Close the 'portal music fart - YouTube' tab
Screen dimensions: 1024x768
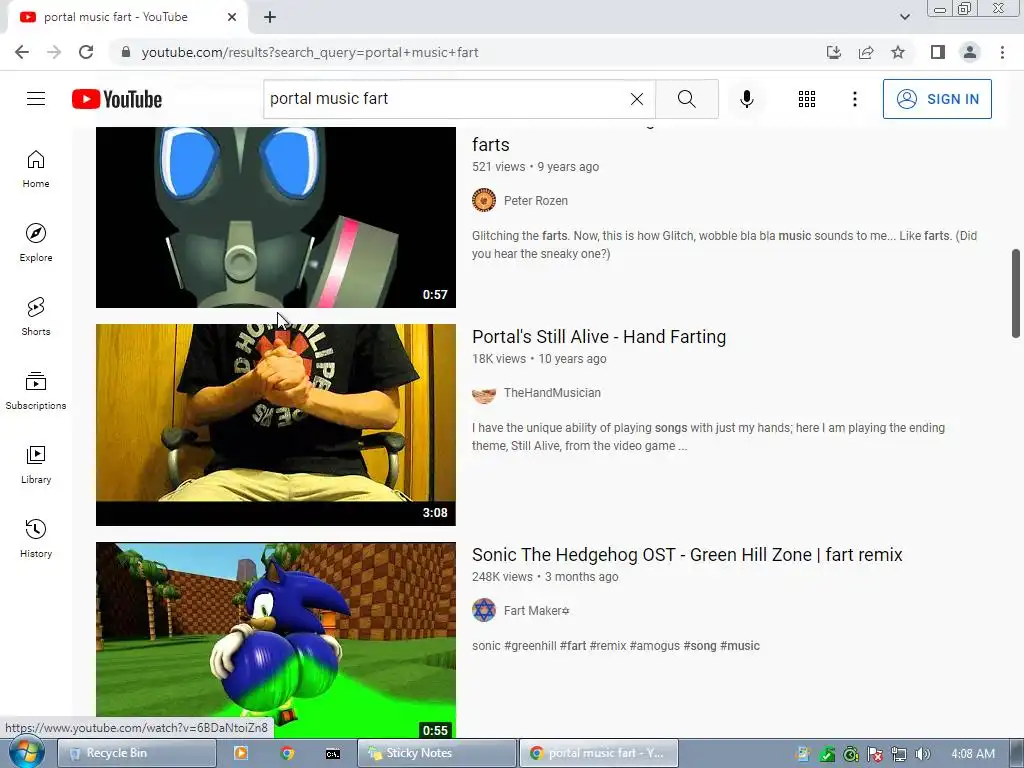(x=232, y=17)
